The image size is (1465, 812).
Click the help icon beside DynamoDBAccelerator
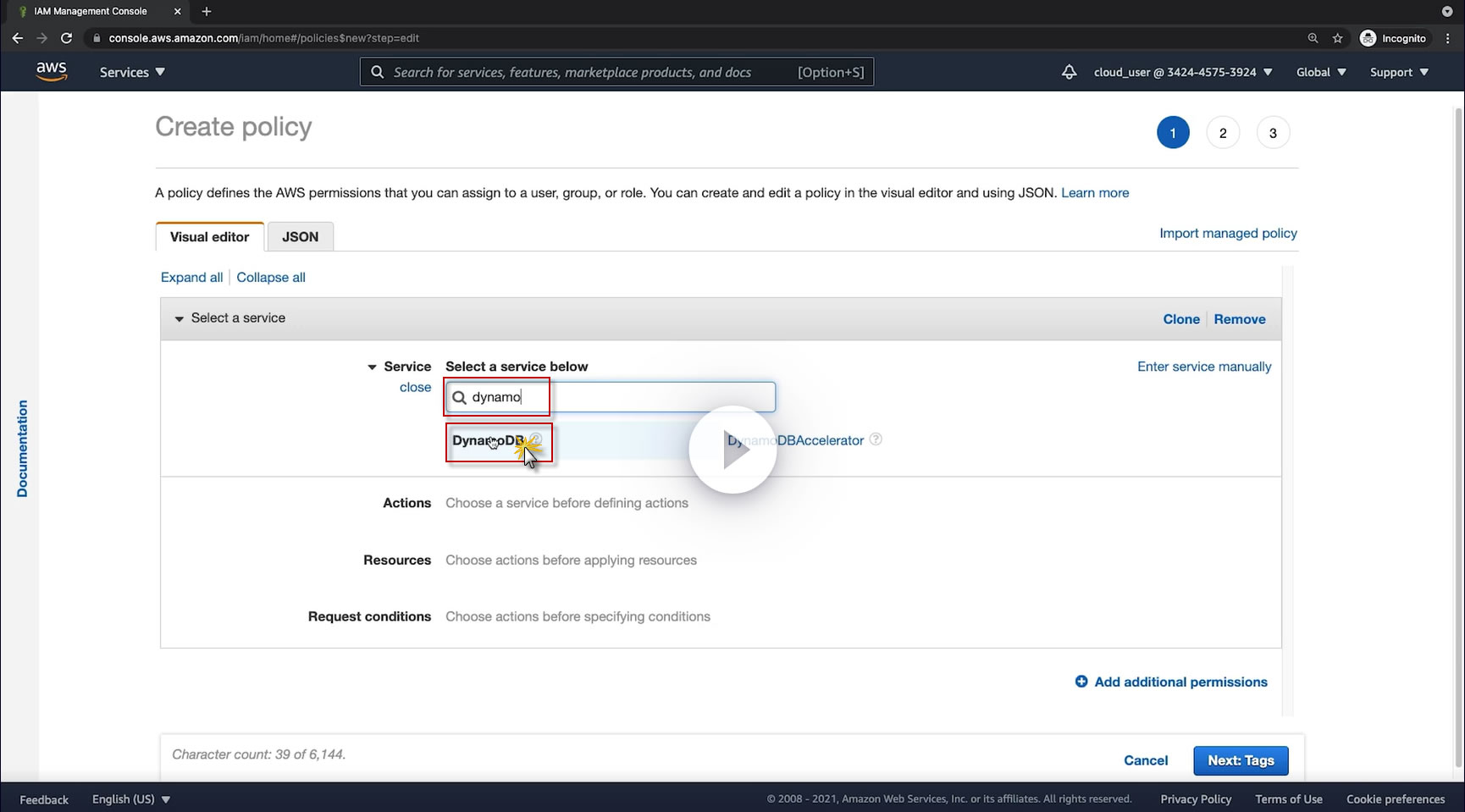[x=876, y=439]
